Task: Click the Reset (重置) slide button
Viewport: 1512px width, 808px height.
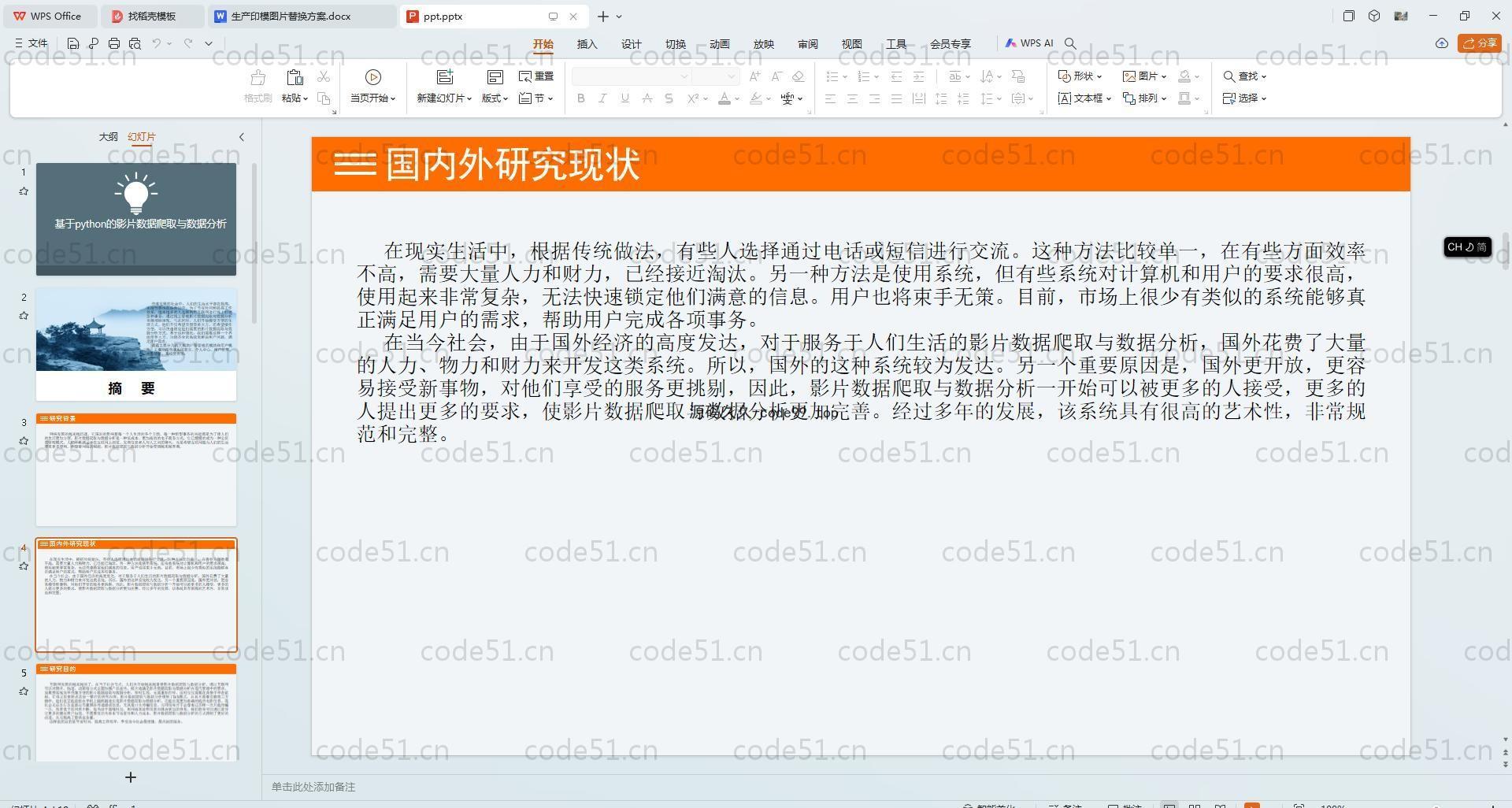Action: click(x=536, y=76)
